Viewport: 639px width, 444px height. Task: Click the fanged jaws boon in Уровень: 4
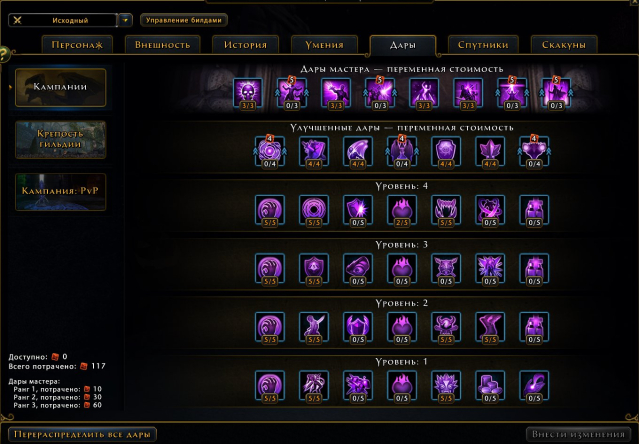click(x=446, y=210)
